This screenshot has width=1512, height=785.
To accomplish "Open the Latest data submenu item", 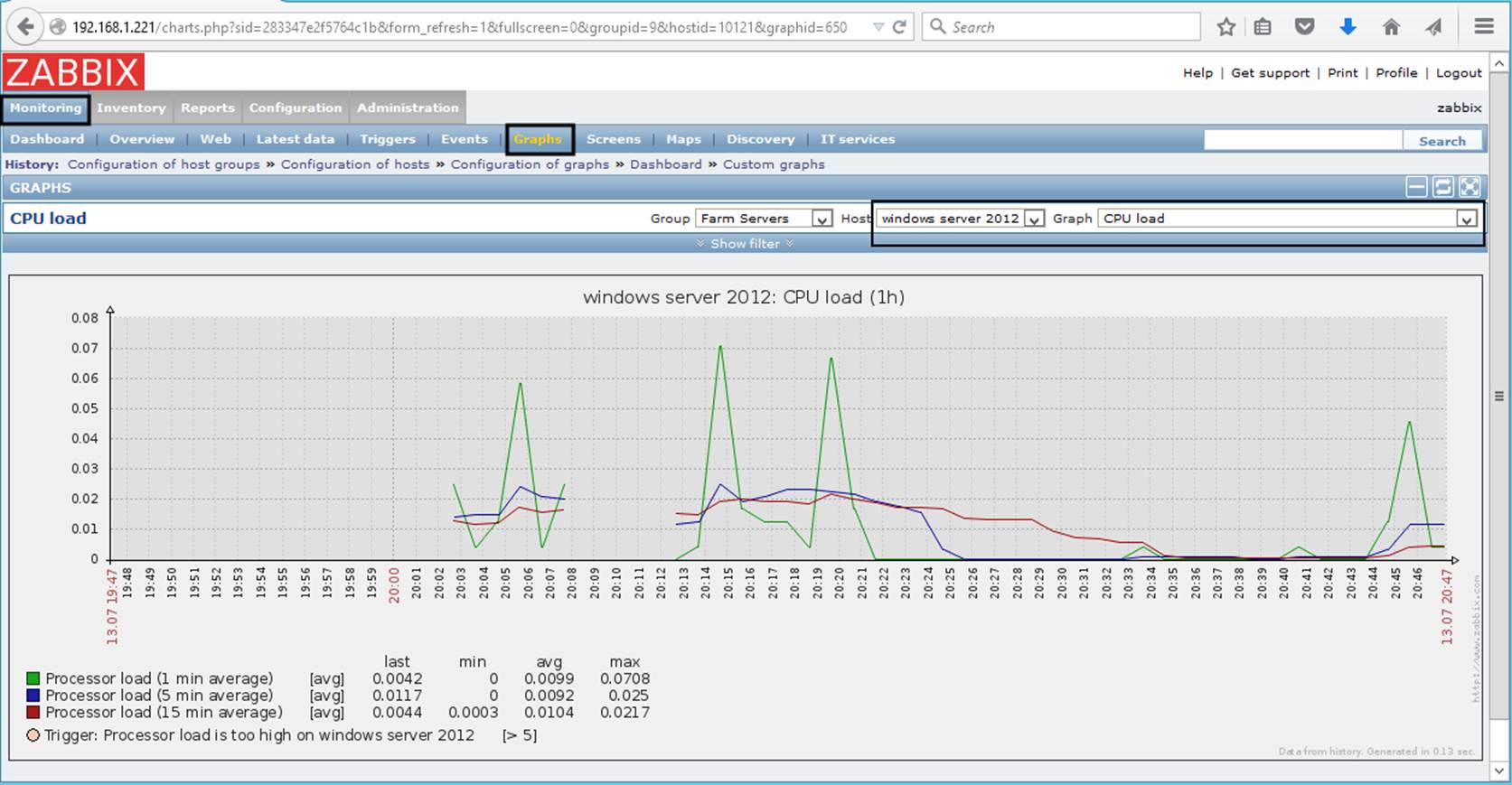I will (295, 139).
